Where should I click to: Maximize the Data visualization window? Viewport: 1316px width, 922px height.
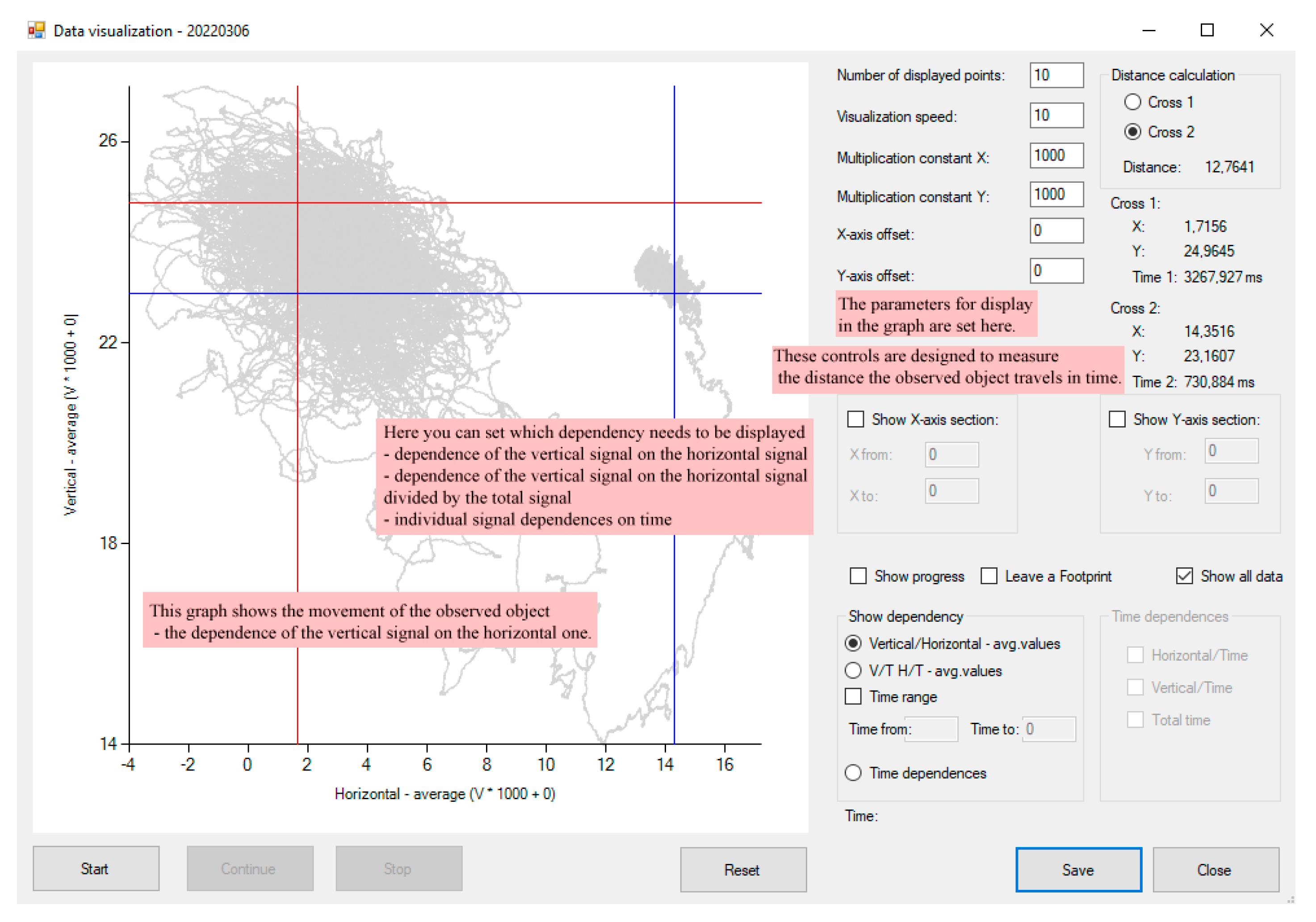coord(1207,30)
